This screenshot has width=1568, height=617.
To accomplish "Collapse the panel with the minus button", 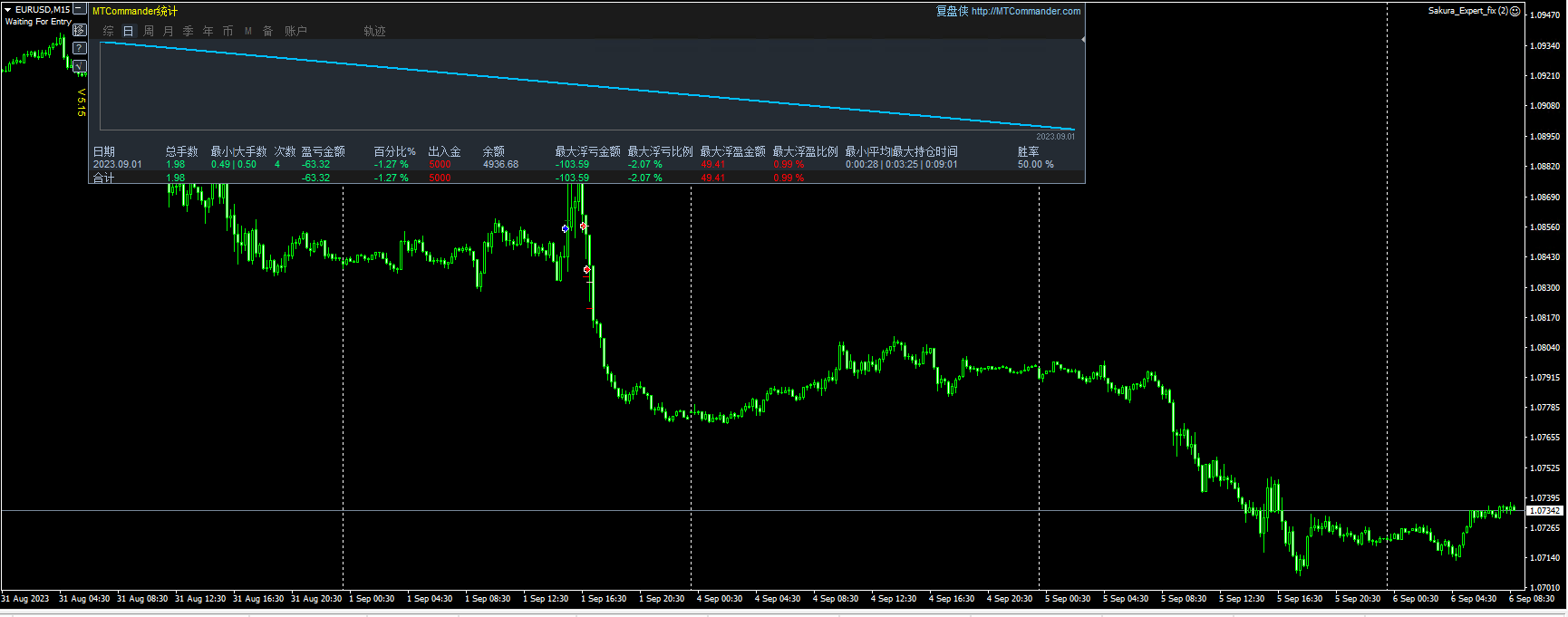I will (80, 9).
